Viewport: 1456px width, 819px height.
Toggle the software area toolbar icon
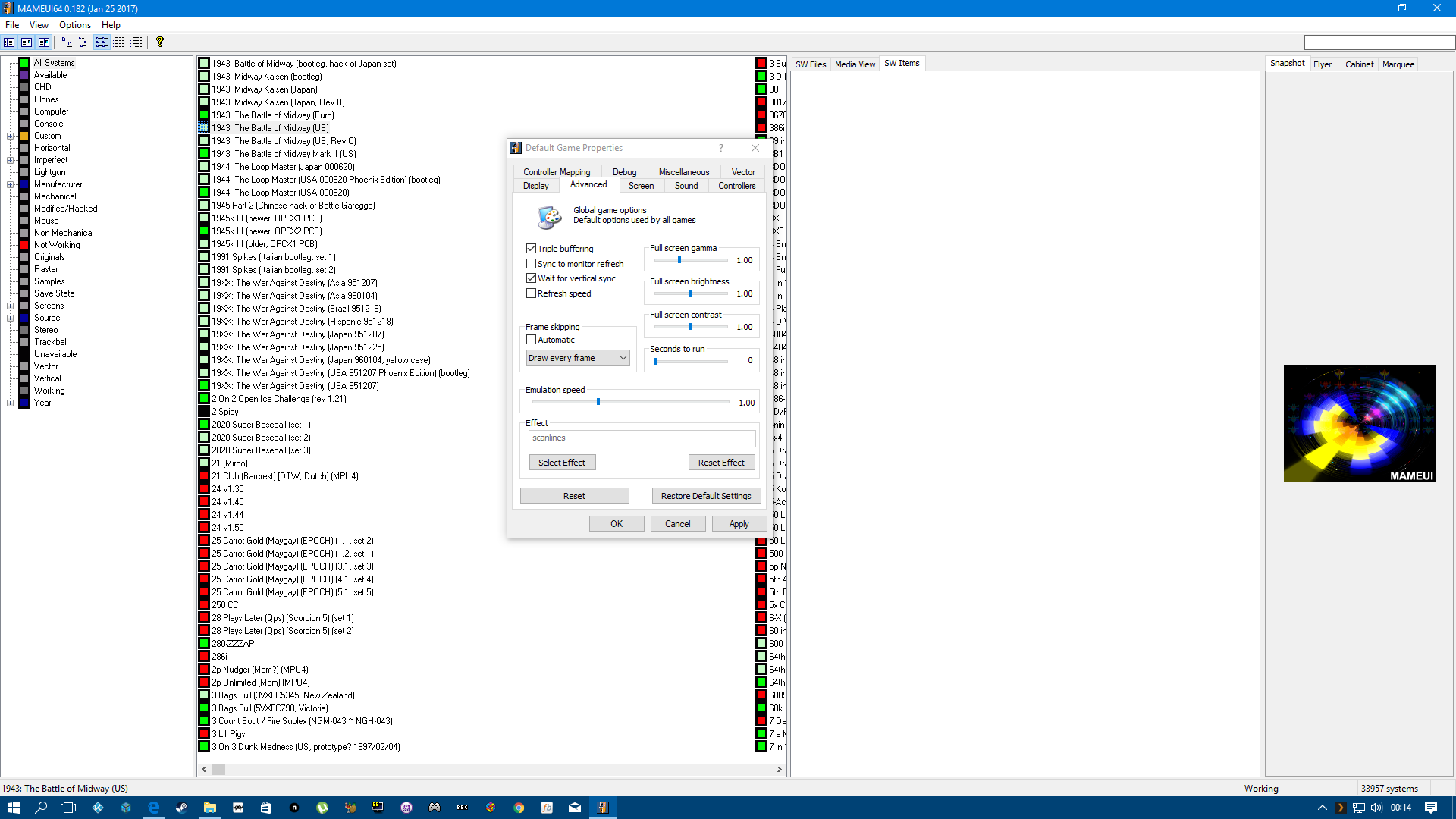coord(44,42)
